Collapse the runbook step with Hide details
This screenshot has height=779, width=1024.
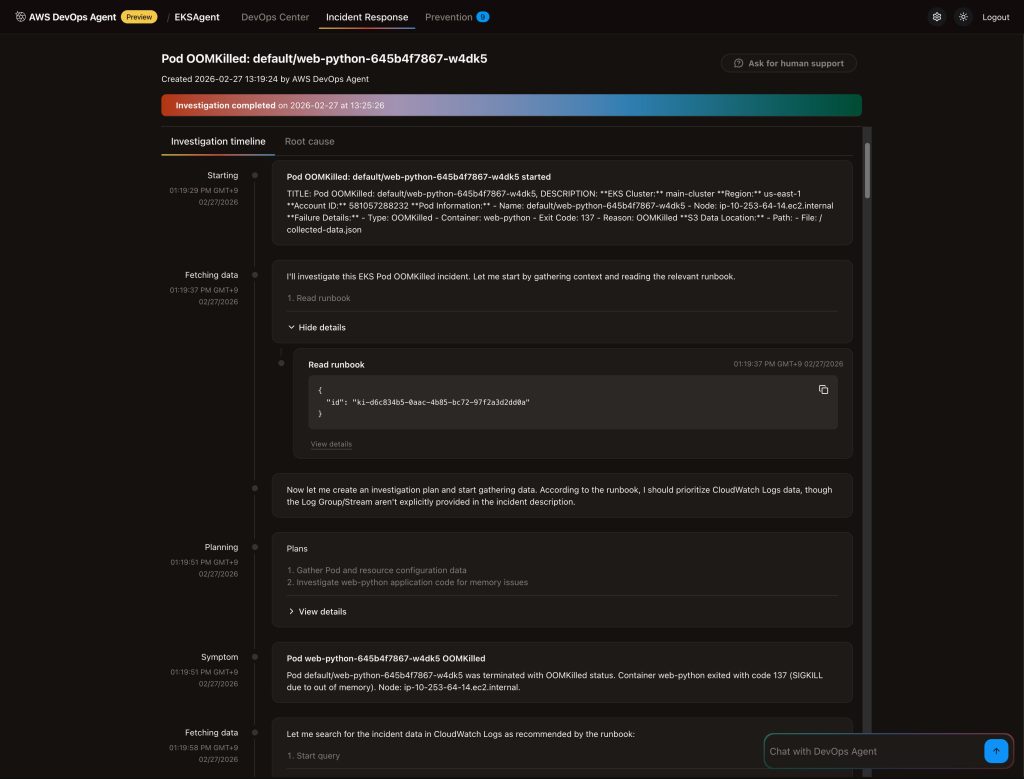(x=316, y=327)
